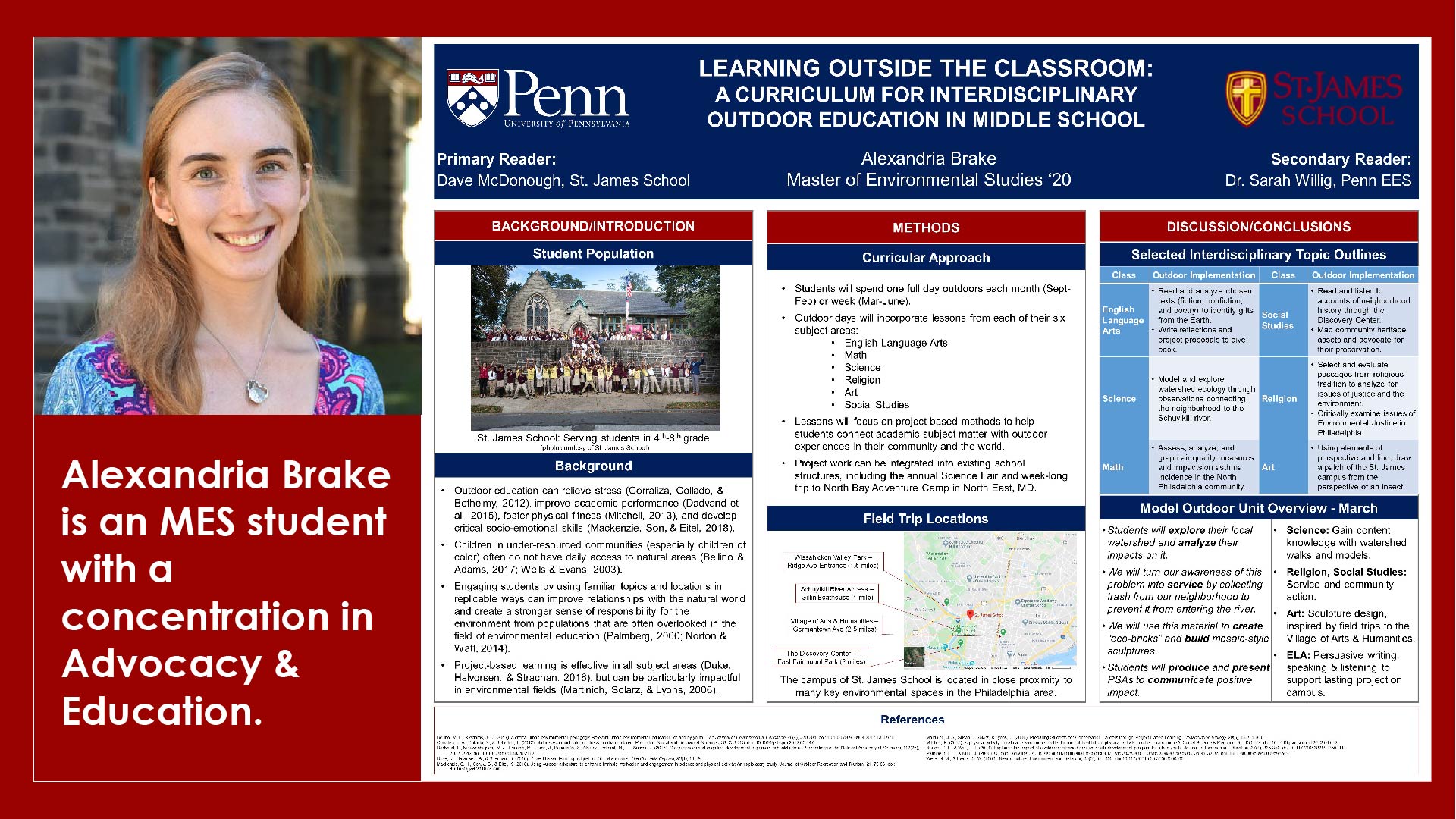Click the St. James School group photo

coord(595,348)
